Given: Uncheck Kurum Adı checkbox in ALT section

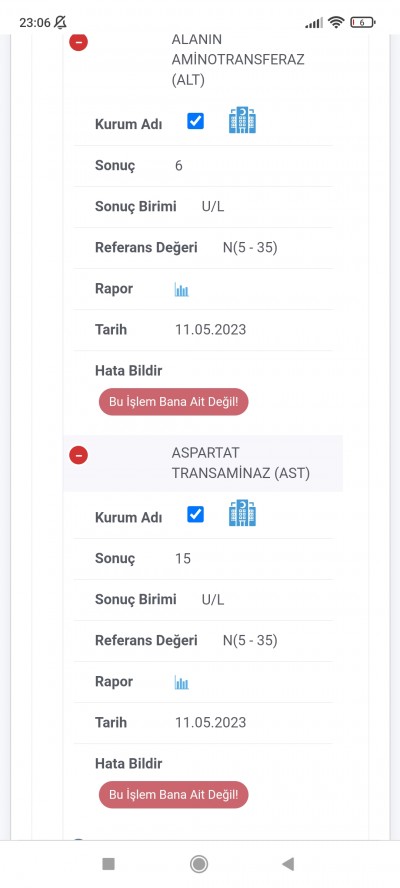Looking at the screenshot, I should click(x=195, y=121).
